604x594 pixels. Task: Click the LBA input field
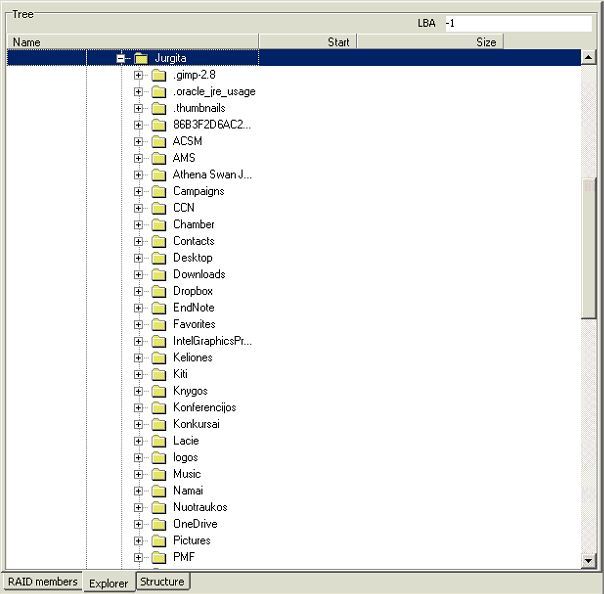tap(518, 23)
